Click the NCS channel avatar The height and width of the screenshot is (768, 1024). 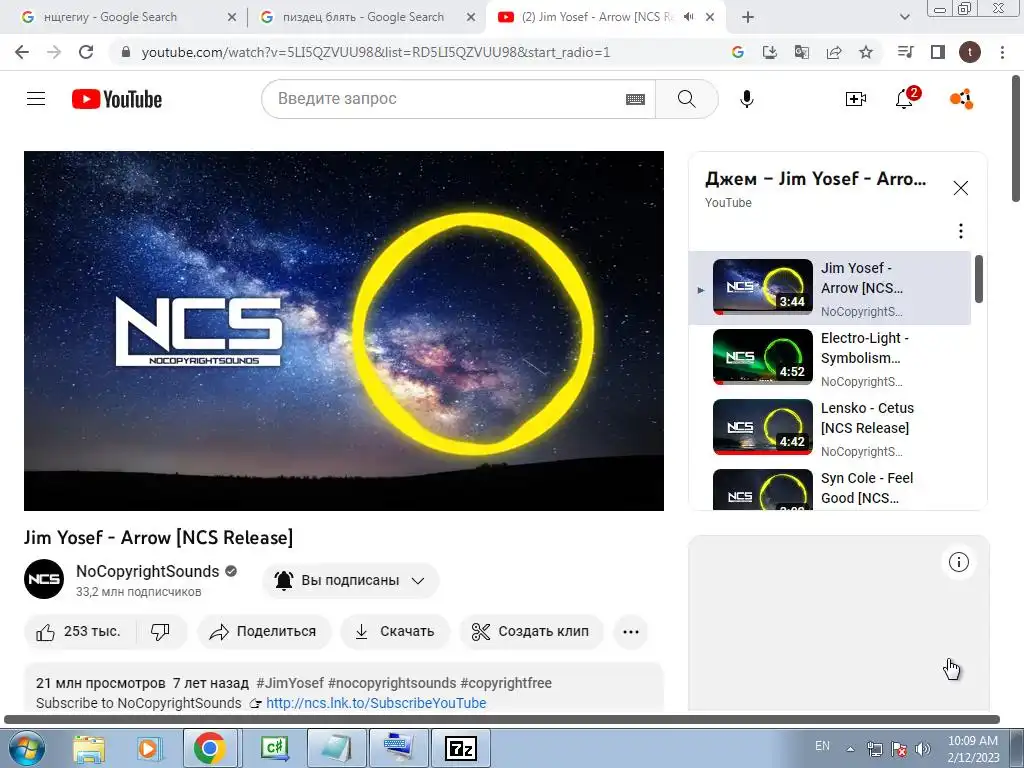(44, 579)
